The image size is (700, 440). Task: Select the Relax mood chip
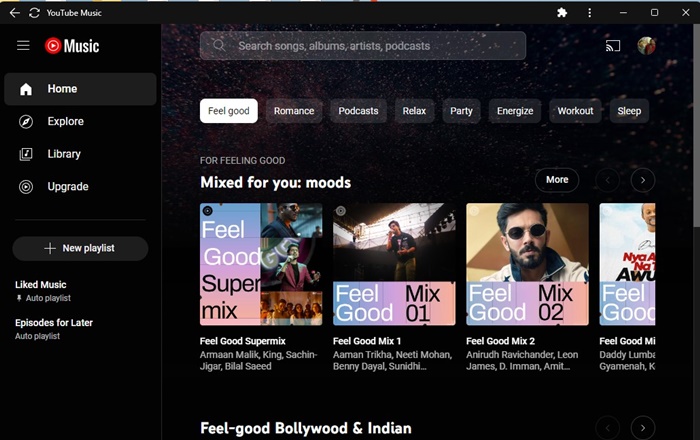click(414, 111)
